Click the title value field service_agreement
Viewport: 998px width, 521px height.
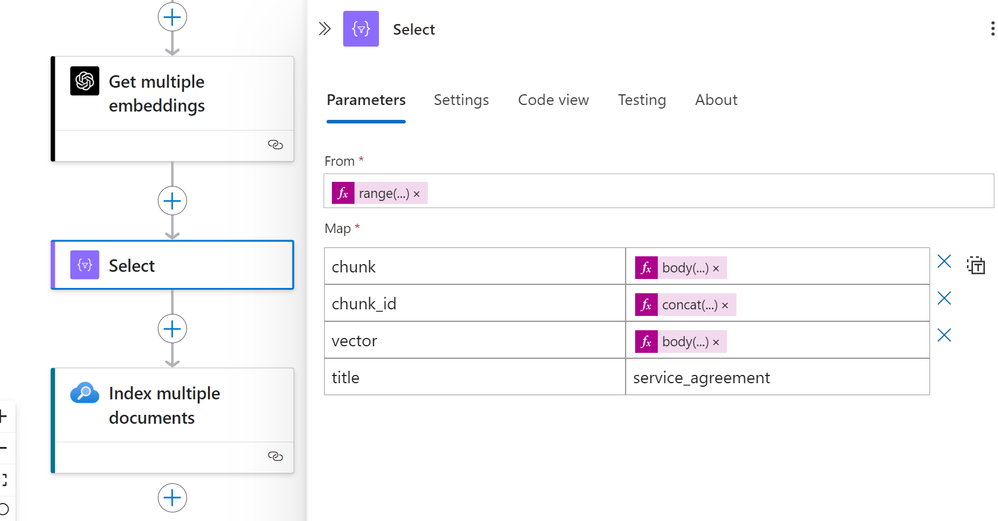point(777,377)
